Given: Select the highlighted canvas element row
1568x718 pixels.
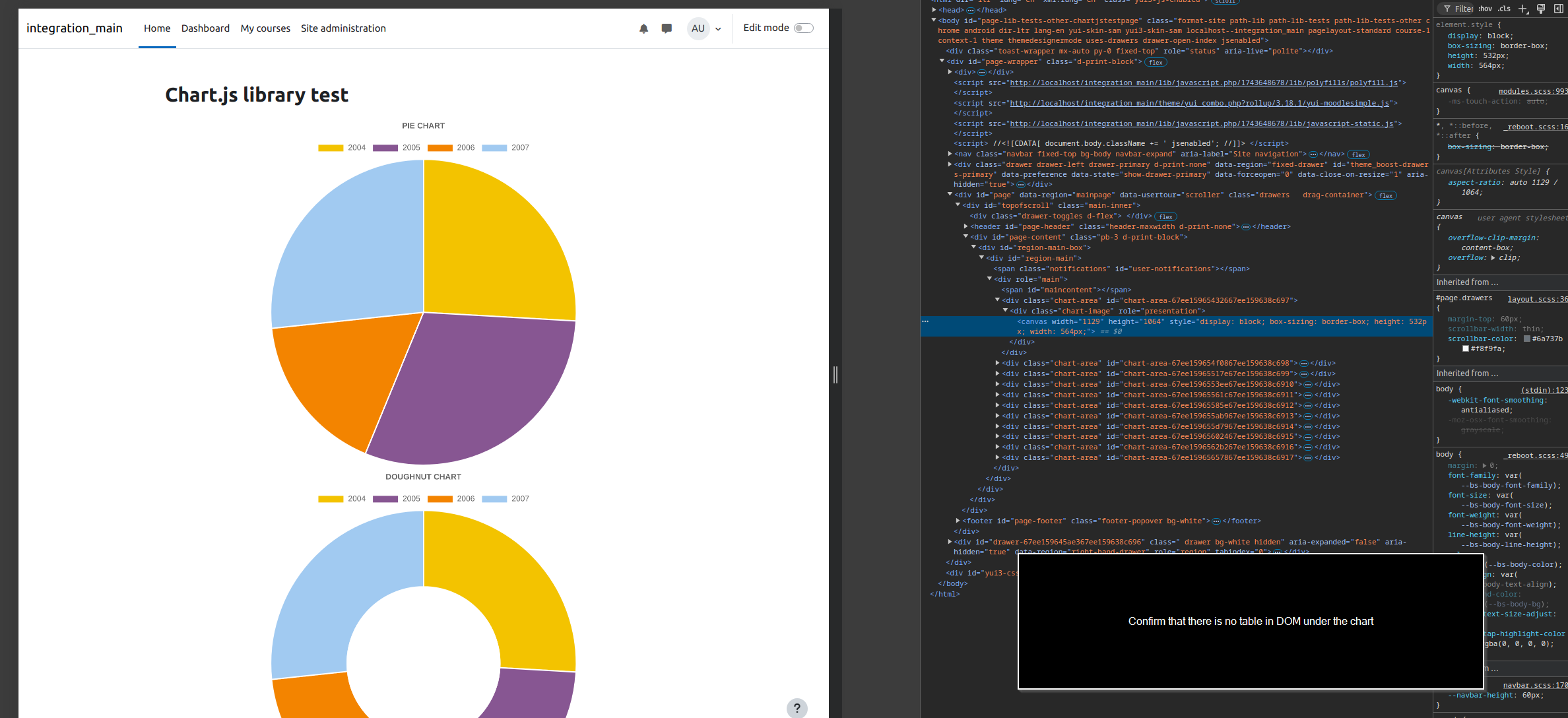Looking at the screenshot, I should (x=1177, y=327).
